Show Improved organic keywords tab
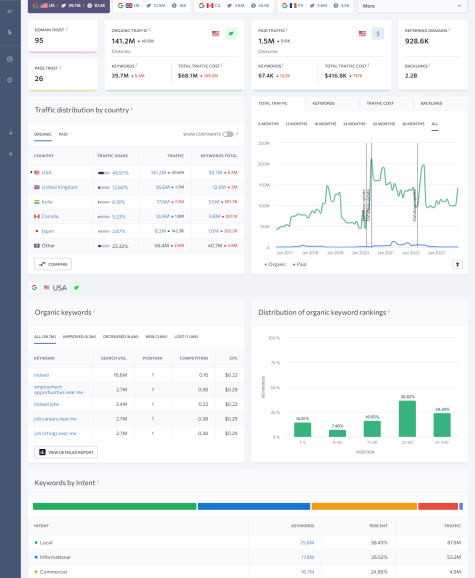 click(79, 337)
